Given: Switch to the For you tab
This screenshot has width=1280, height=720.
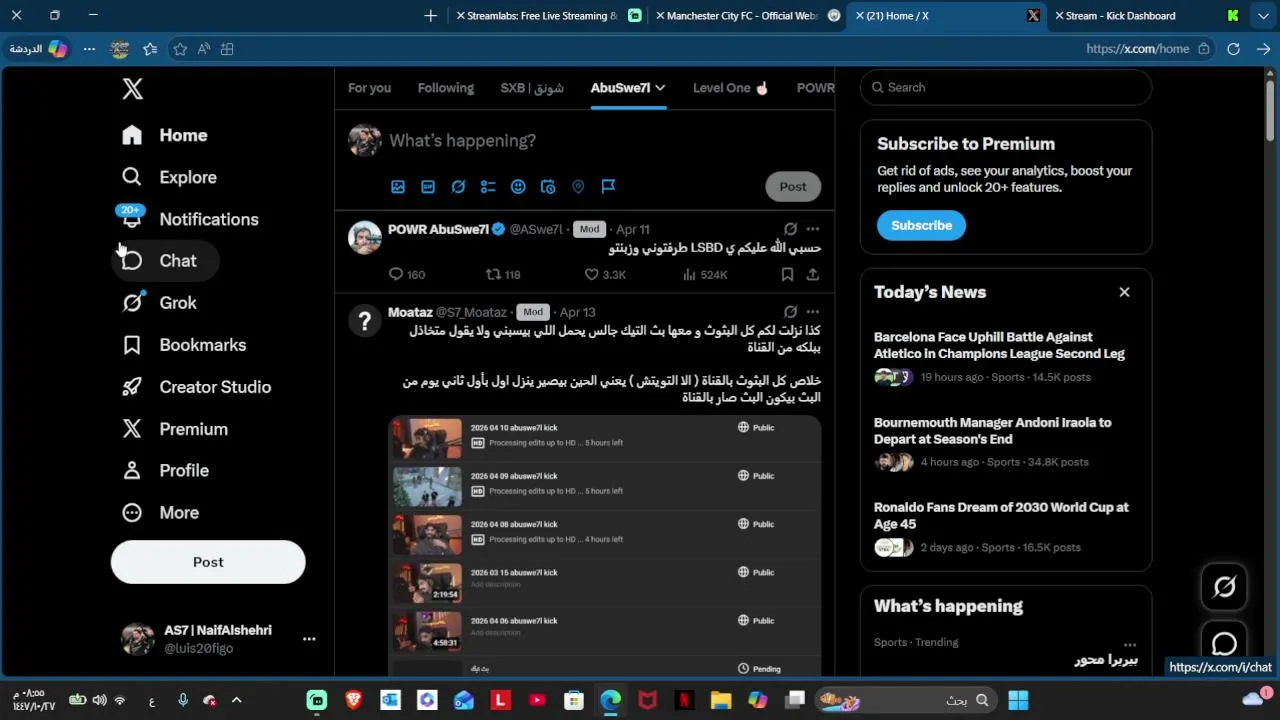Looking at the screenshot, I should pyautogui.click(x=369, y=88).
